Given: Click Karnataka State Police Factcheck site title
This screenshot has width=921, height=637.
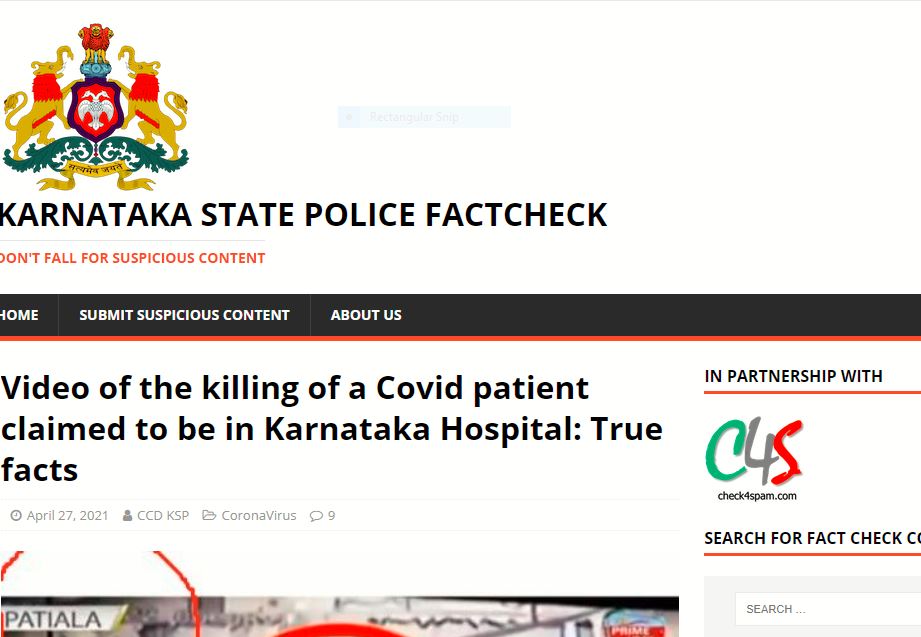Looking at the screenshot, I should point(303,214).
